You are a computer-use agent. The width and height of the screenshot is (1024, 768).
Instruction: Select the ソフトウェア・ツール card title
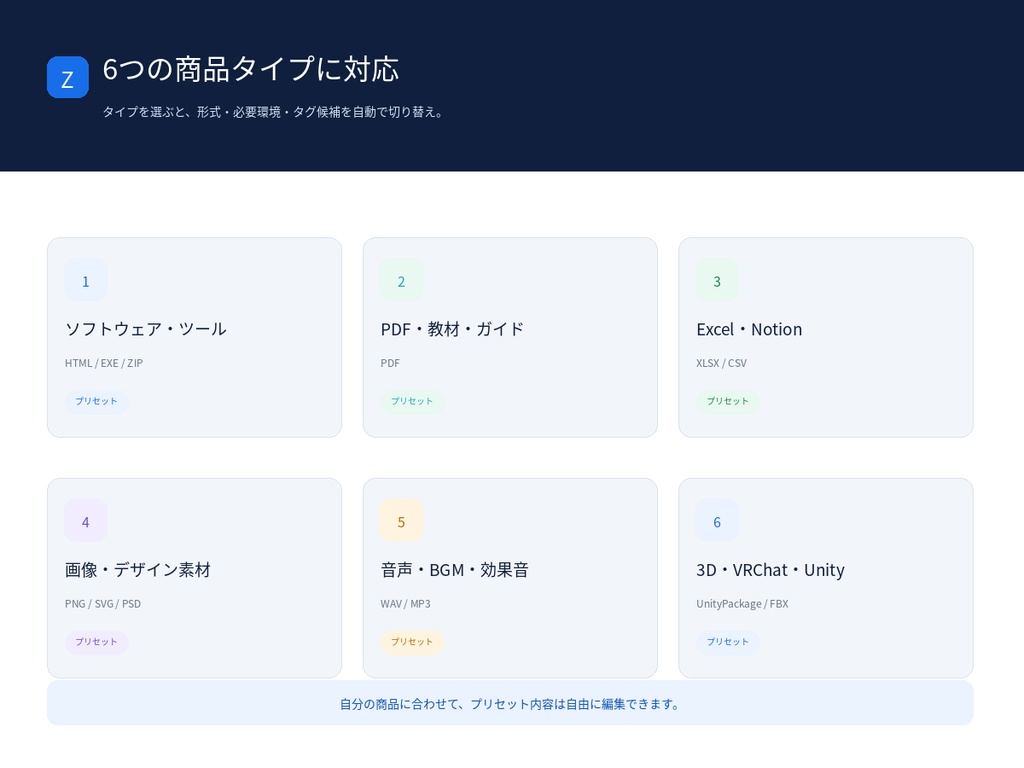(146, 329)
